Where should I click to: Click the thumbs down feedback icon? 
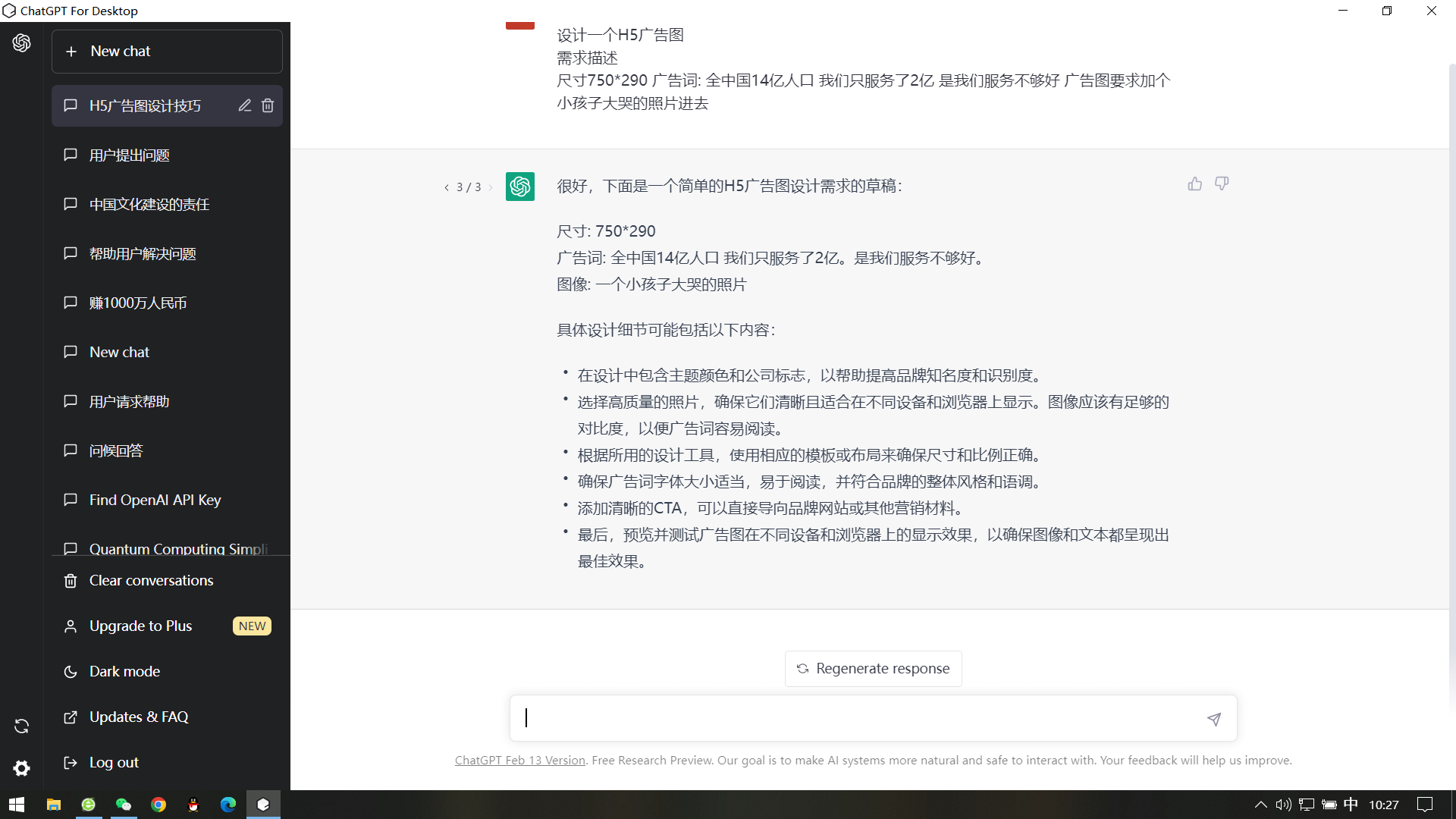[1222, 184]
